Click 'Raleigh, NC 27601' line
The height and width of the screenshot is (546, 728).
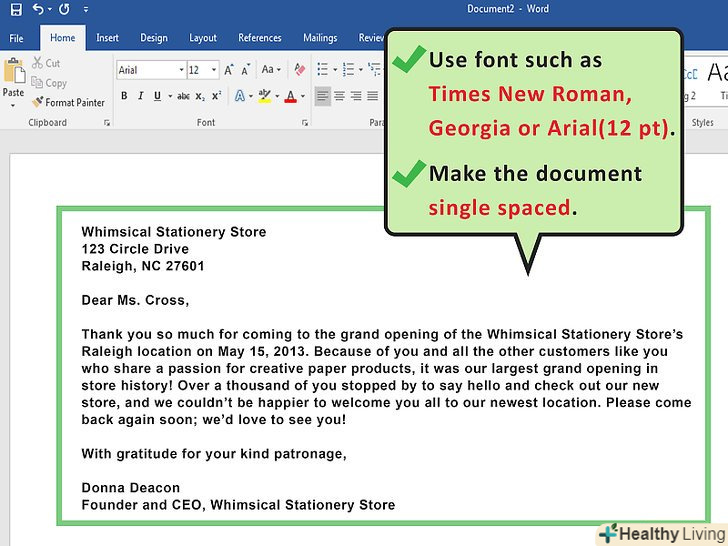pos(143,266)
